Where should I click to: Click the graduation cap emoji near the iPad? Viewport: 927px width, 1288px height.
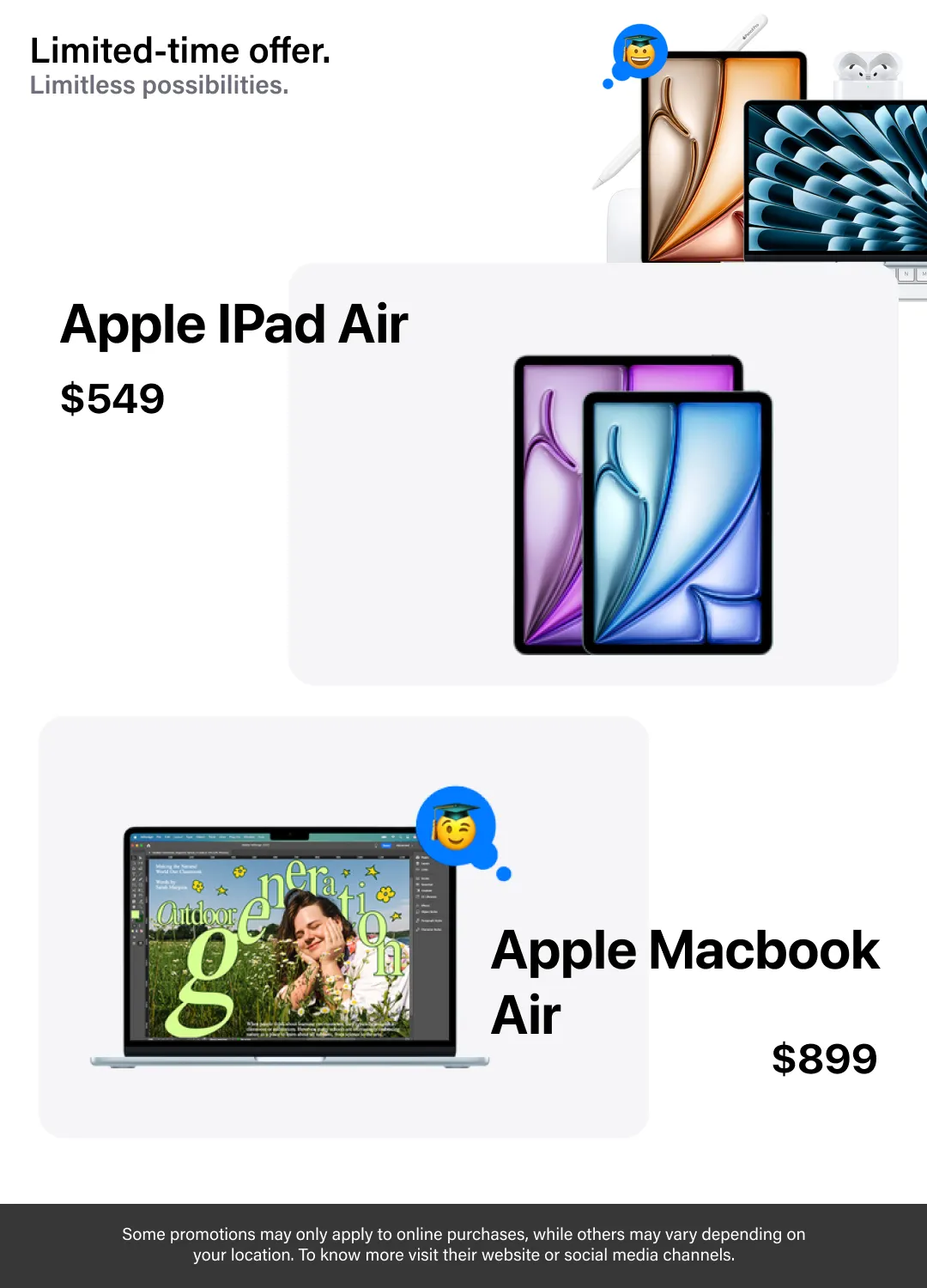639,52
